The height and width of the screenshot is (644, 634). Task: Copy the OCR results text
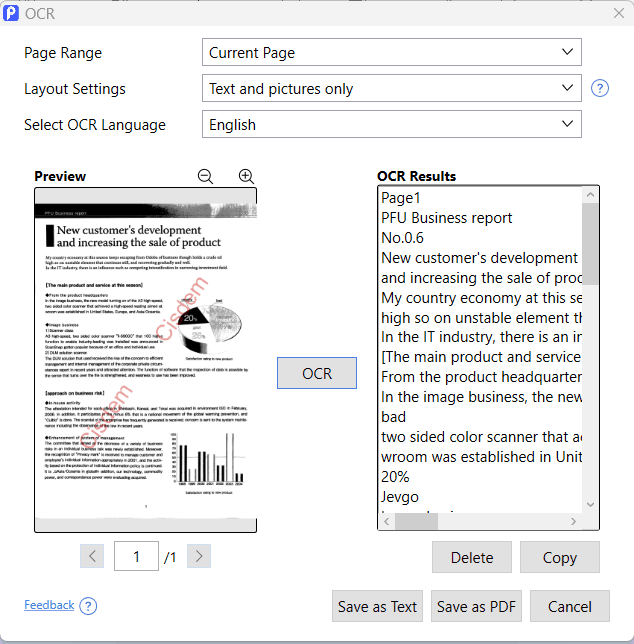[x=560, y=558]
